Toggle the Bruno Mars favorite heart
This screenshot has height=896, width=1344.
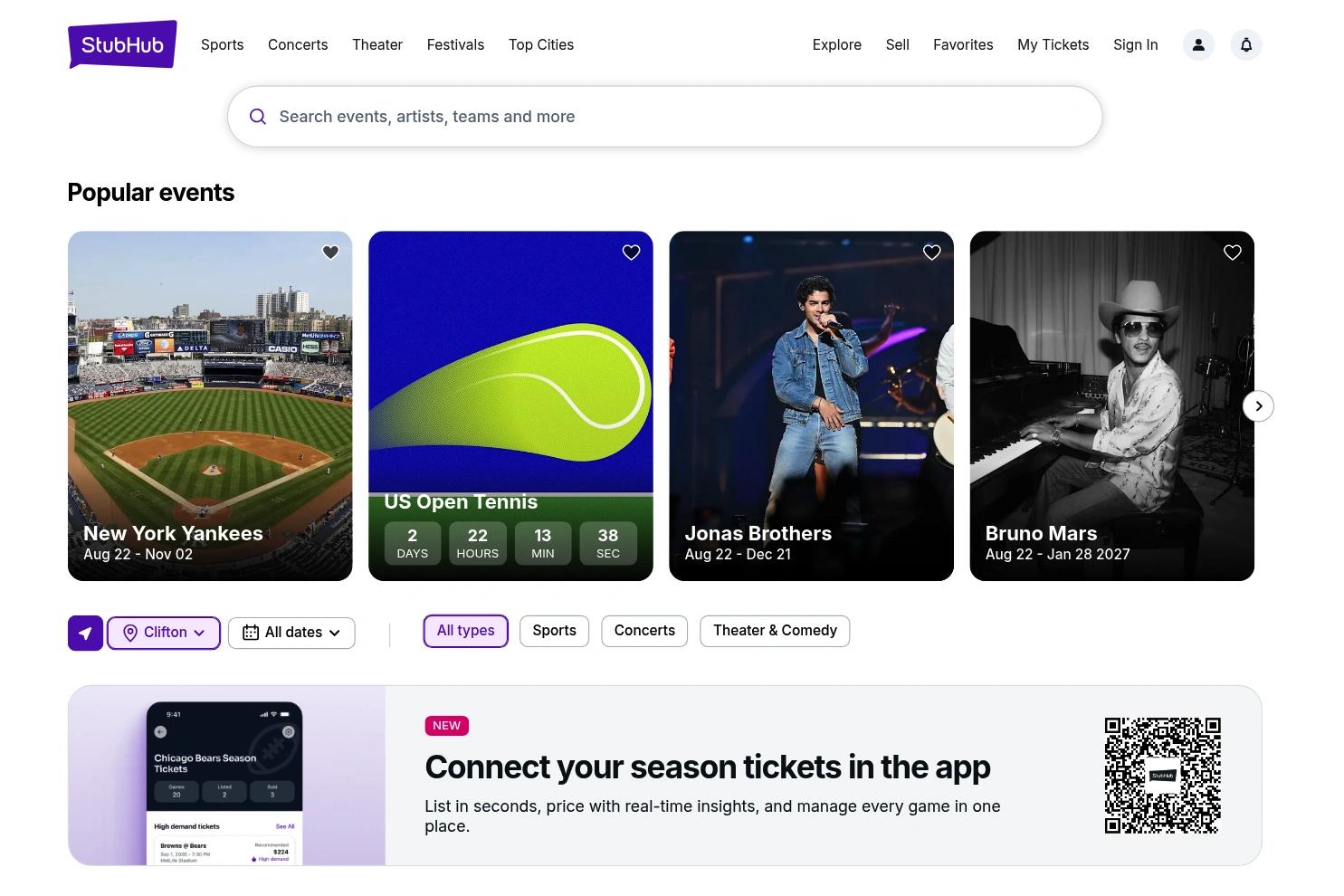(1232, 253)
